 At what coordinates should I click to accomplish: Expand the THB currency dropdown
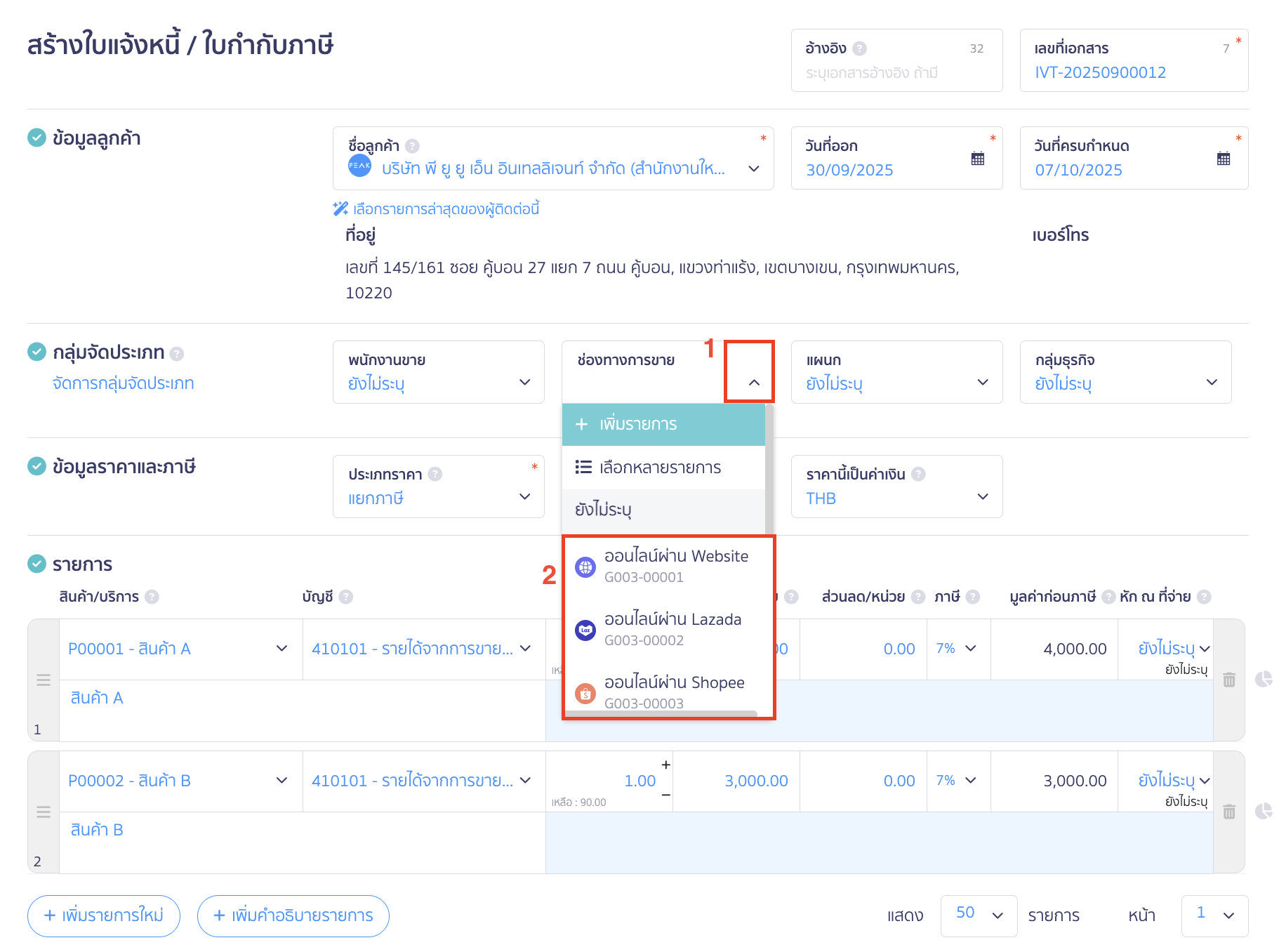click(x=982, y=497)
